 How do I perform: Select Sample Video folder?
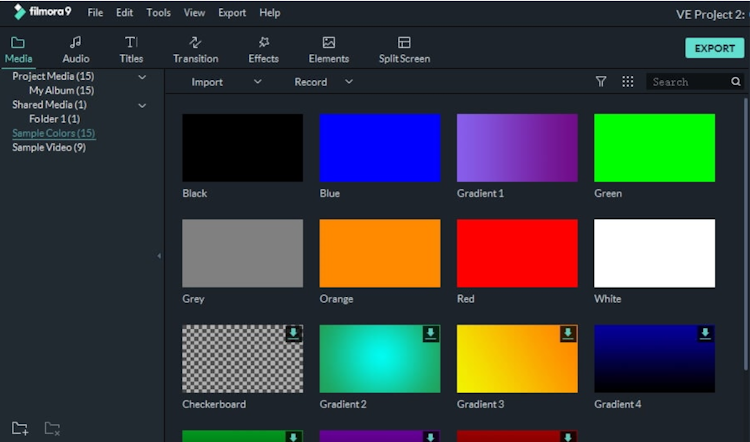[48, 148]
